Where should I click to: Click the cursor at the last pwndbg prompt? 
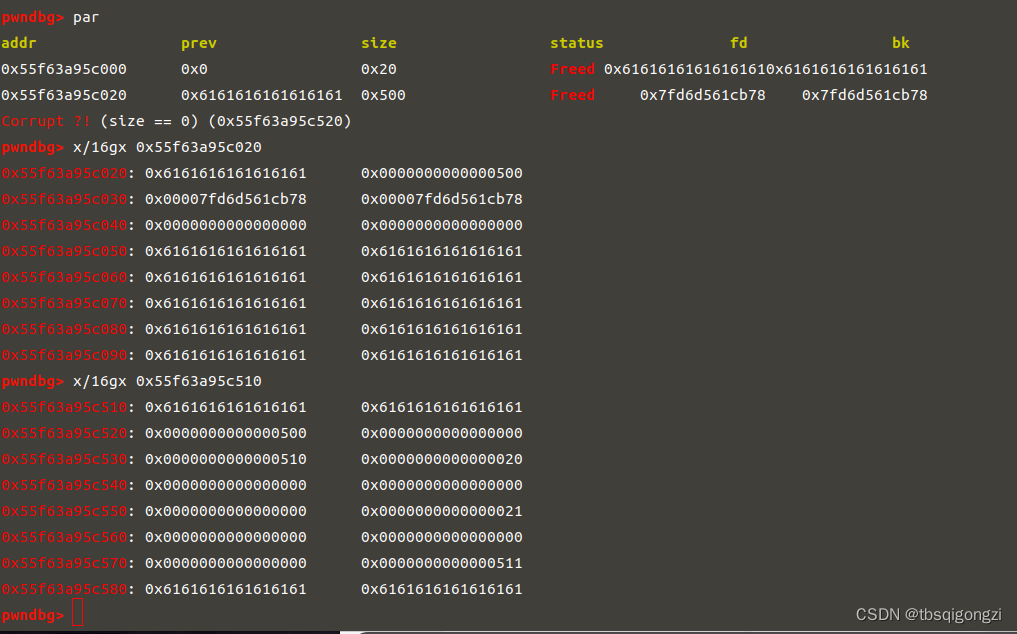click(77, 613)
